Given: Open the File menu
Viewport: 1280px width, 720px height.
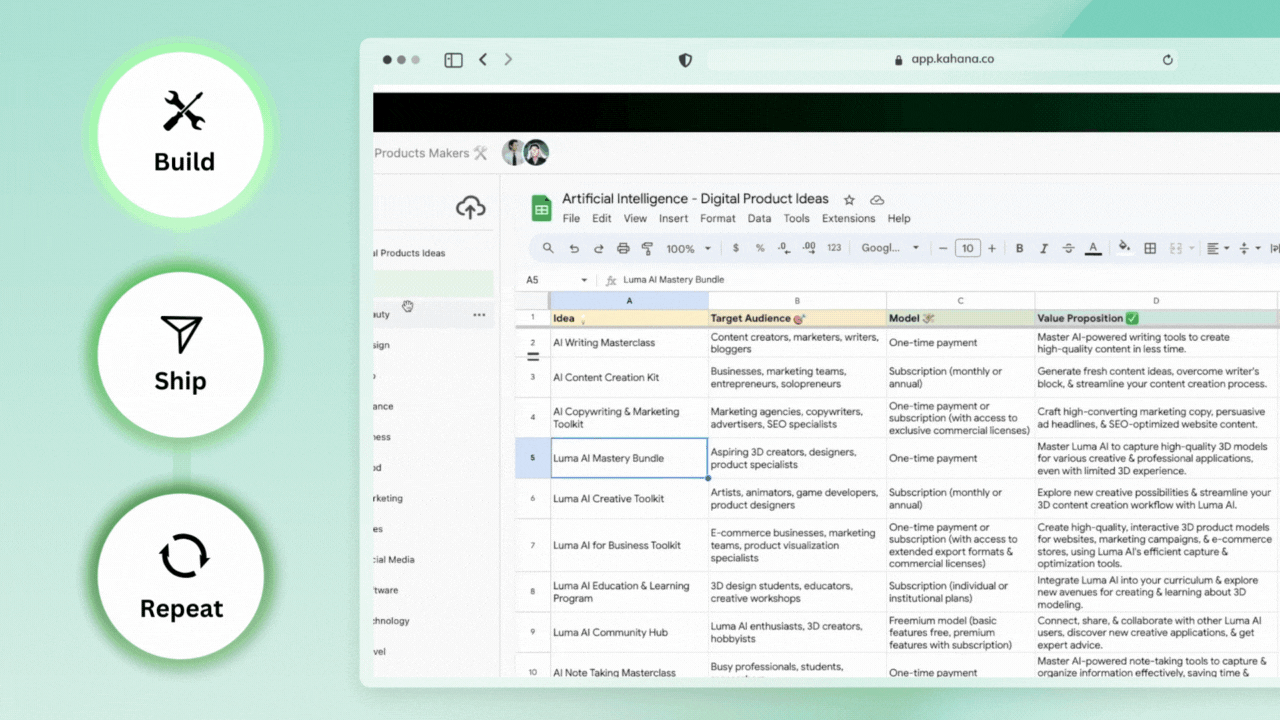Looking at the screenshot, I should tap(571, 218).
